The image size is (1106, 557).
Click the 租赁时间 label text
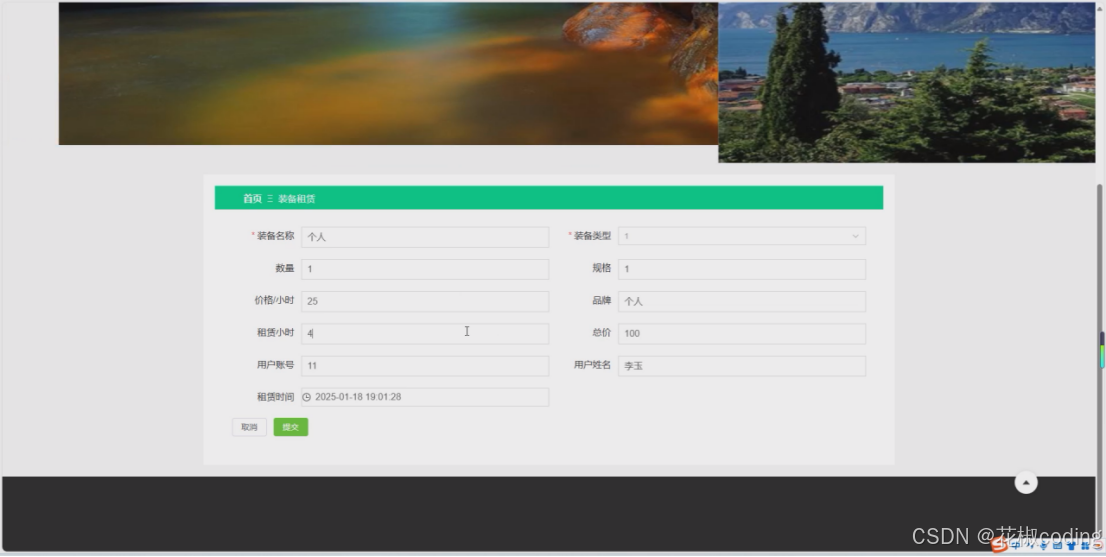click(x=275, y=397)
